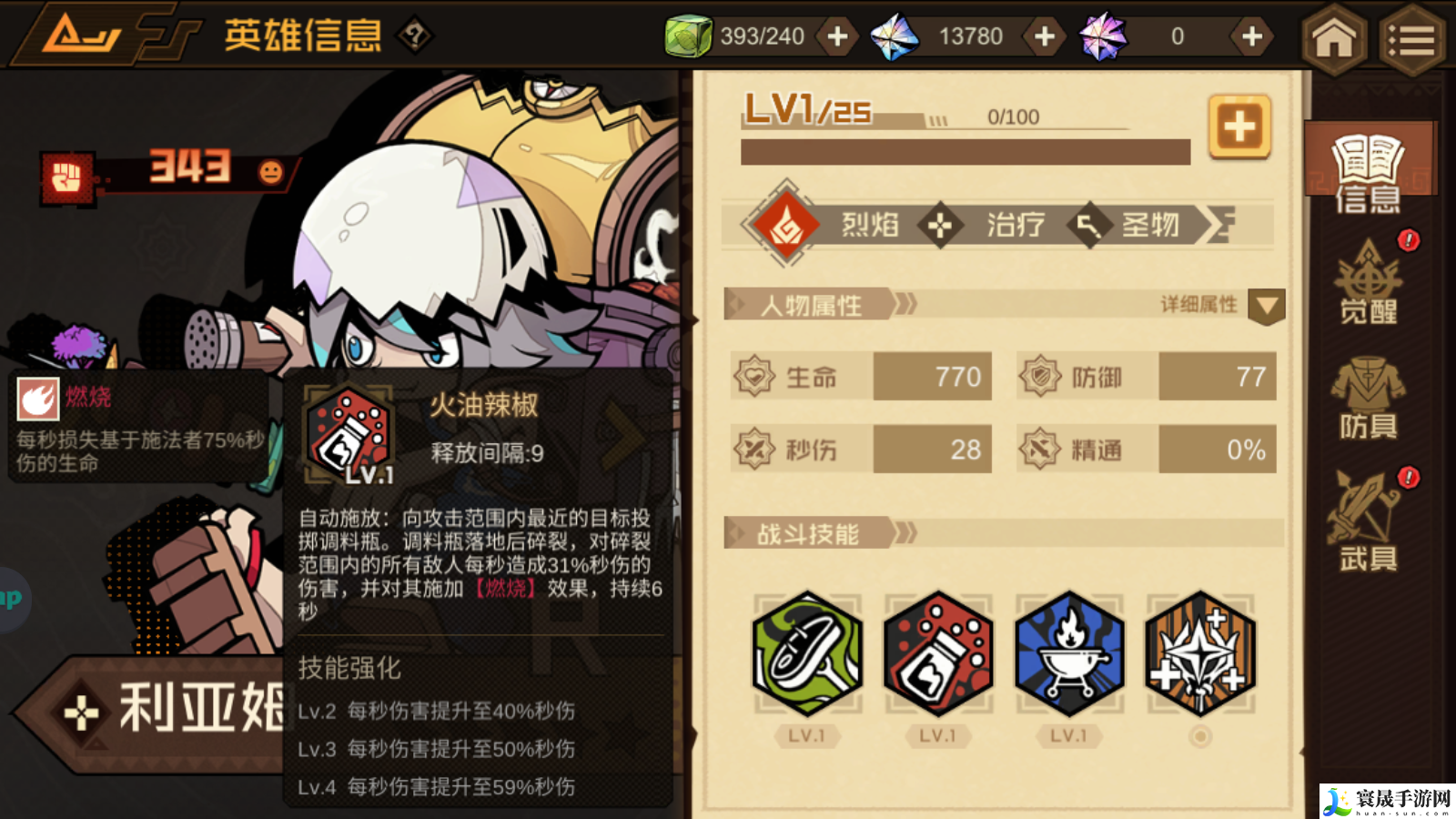
Task: Add purple gem currency
Action: 1252,36
